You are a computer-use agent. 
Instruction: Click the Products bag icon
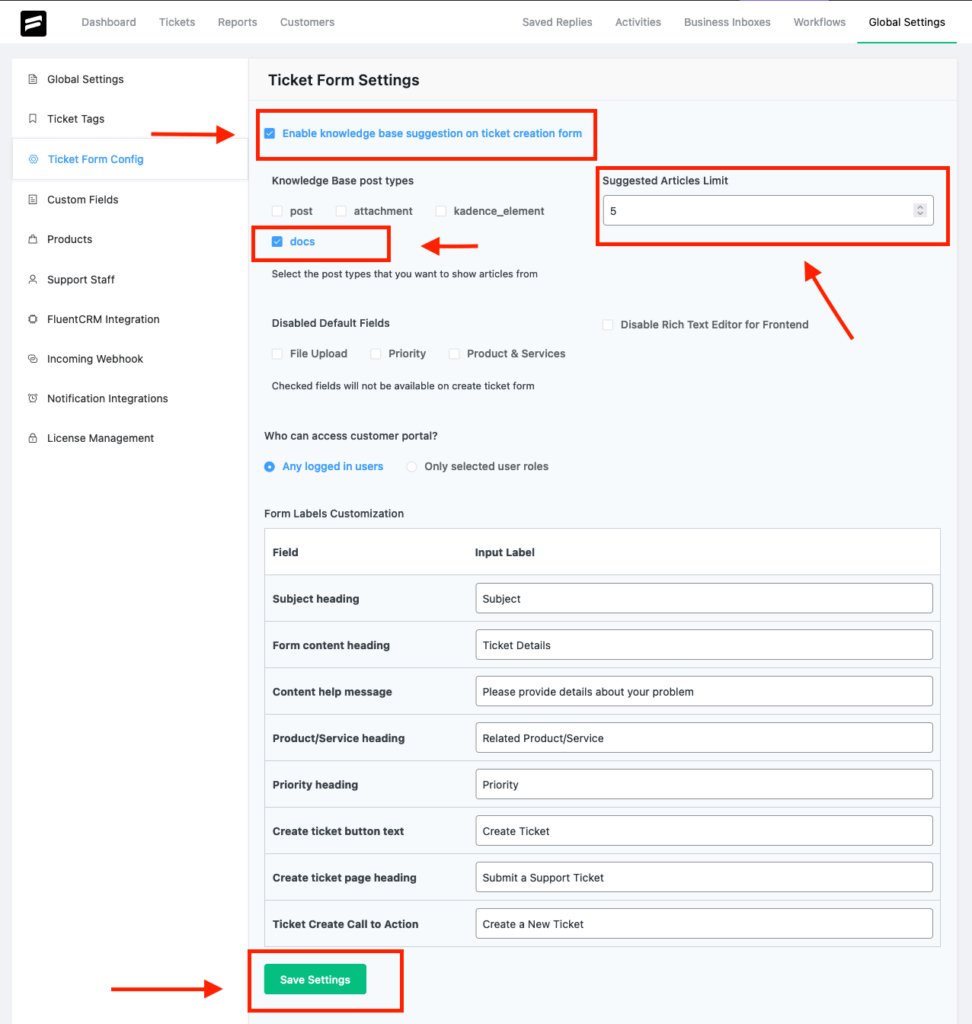(33, 239)
